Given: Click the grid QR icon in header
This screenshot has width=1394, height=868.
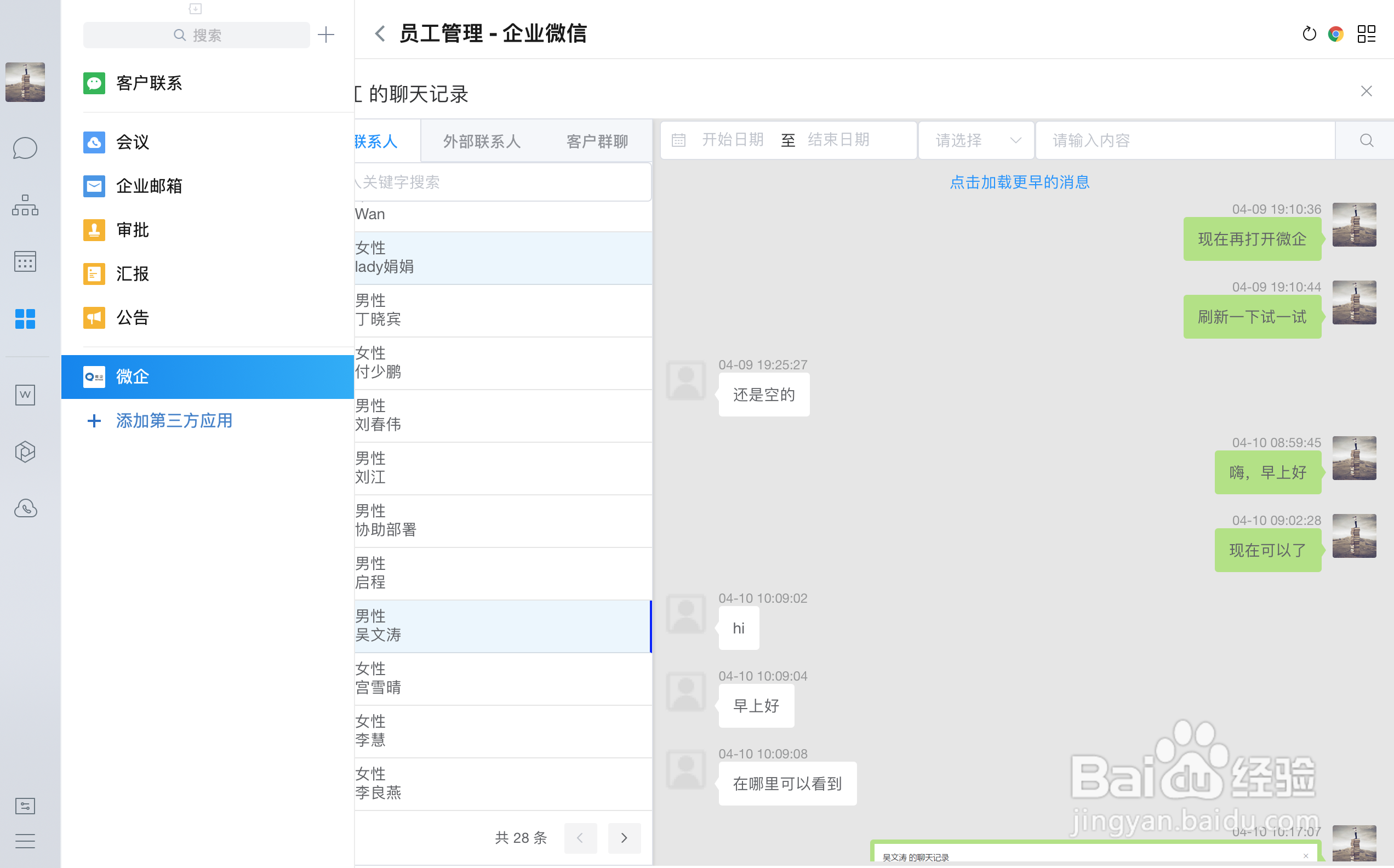Looking at the screenshot, I should (1367, 34).
